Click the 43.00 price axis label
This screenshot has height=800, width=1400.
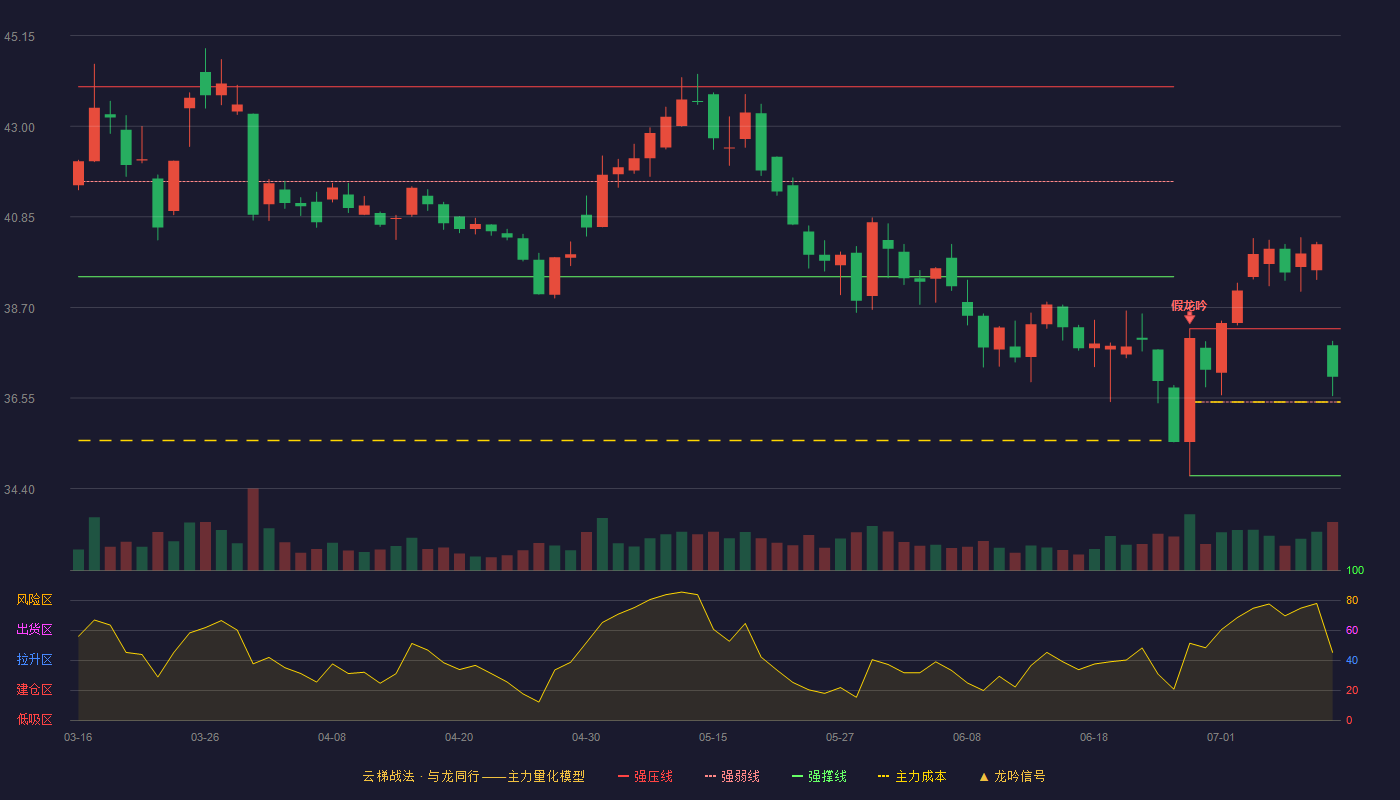point(19,127)
